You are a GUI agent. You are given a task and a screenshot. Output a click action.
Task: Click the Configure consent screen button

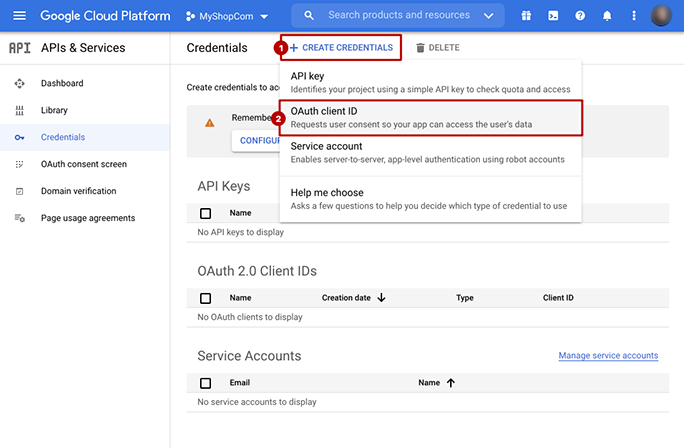(256, 140)
